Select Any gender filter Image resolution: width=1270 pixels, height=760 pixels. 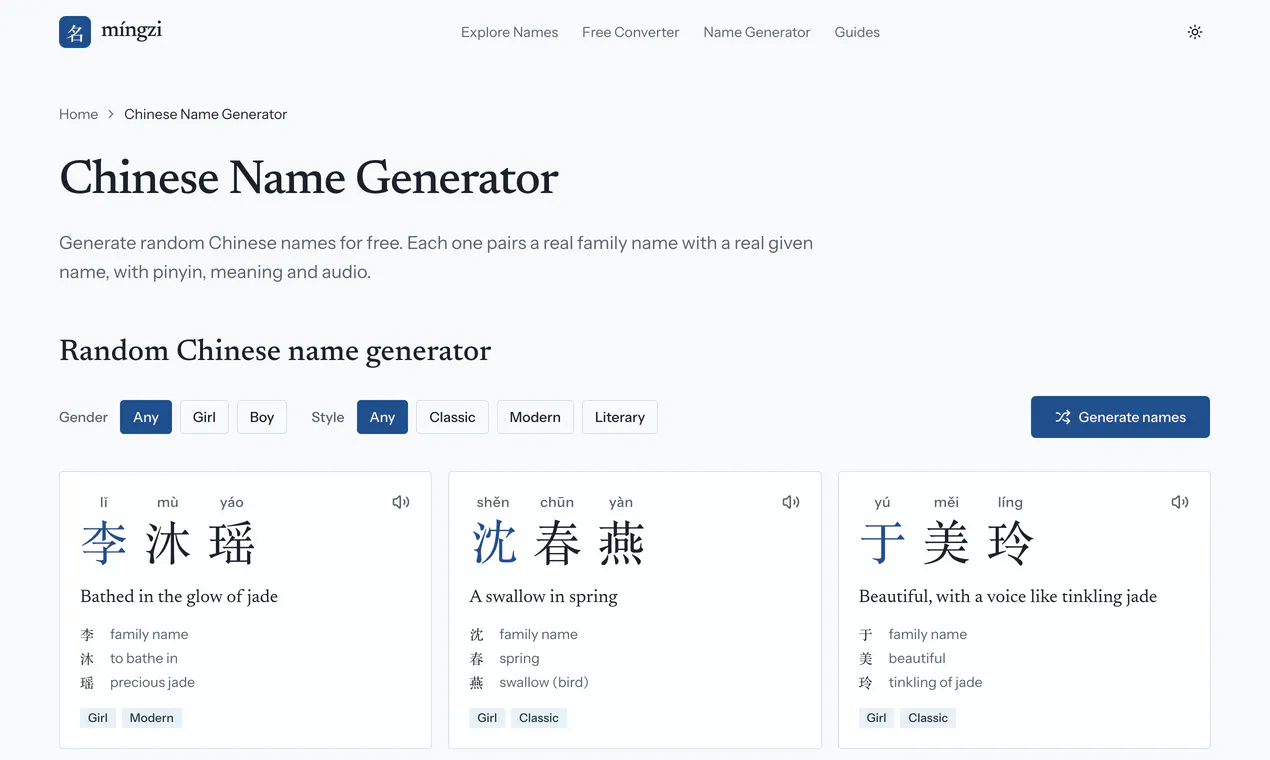[146, 417]
